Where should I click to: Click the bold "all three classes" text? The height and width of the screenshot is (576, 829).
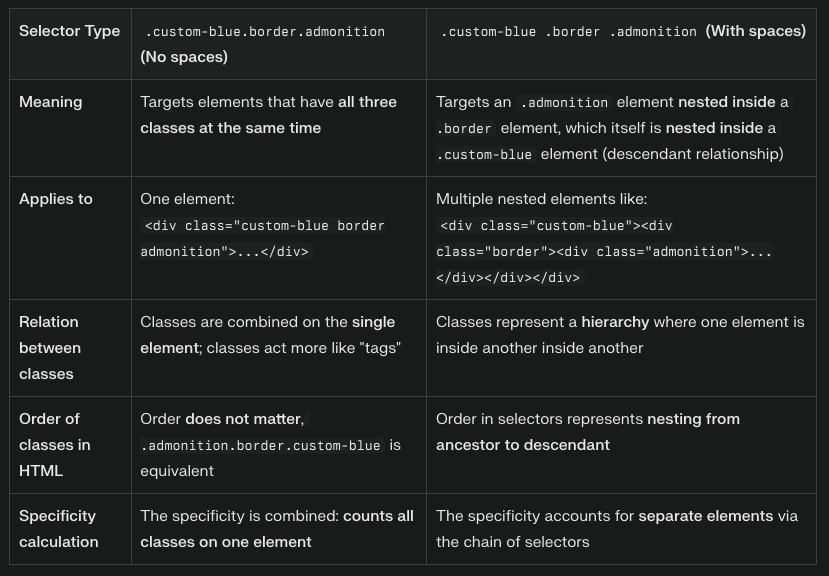[366, 102]
